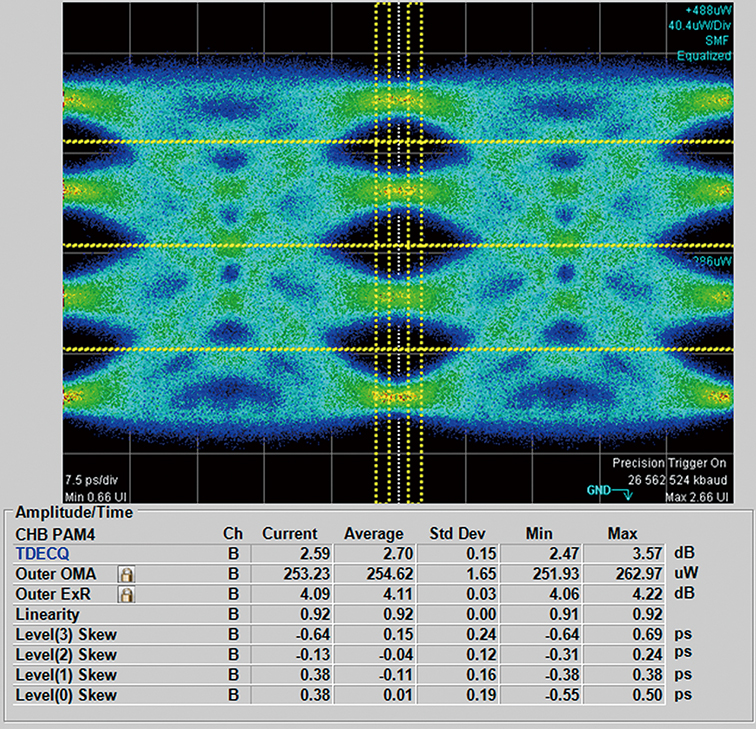Click the Min 0.66 UI label
The height and width of the screenshot is (729, 756).
(95, 497)
